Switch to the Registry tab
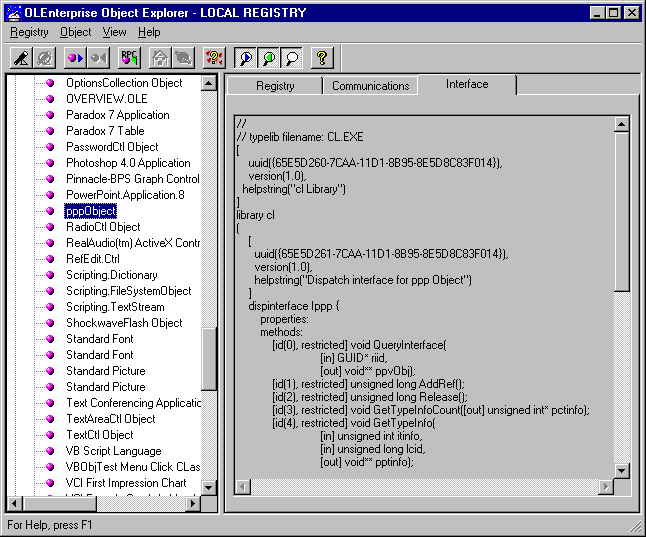 click(275, 86)
